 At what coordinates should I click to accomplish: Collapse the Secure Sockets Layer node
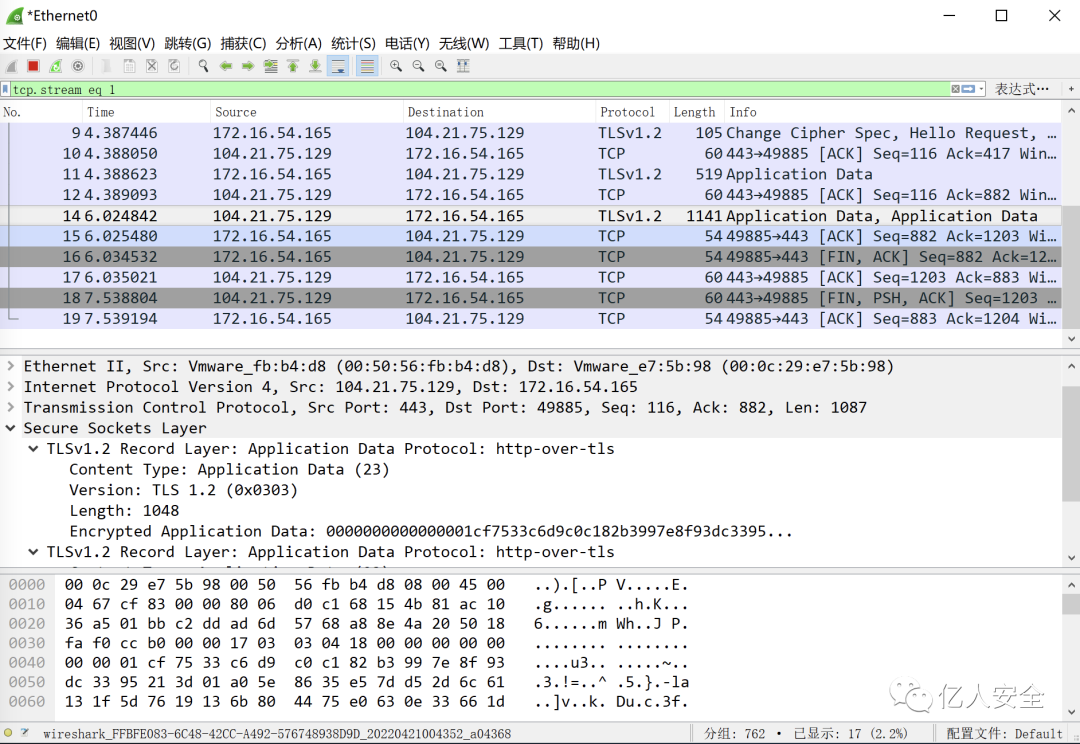pyautogui.click(x=11, y=428)
